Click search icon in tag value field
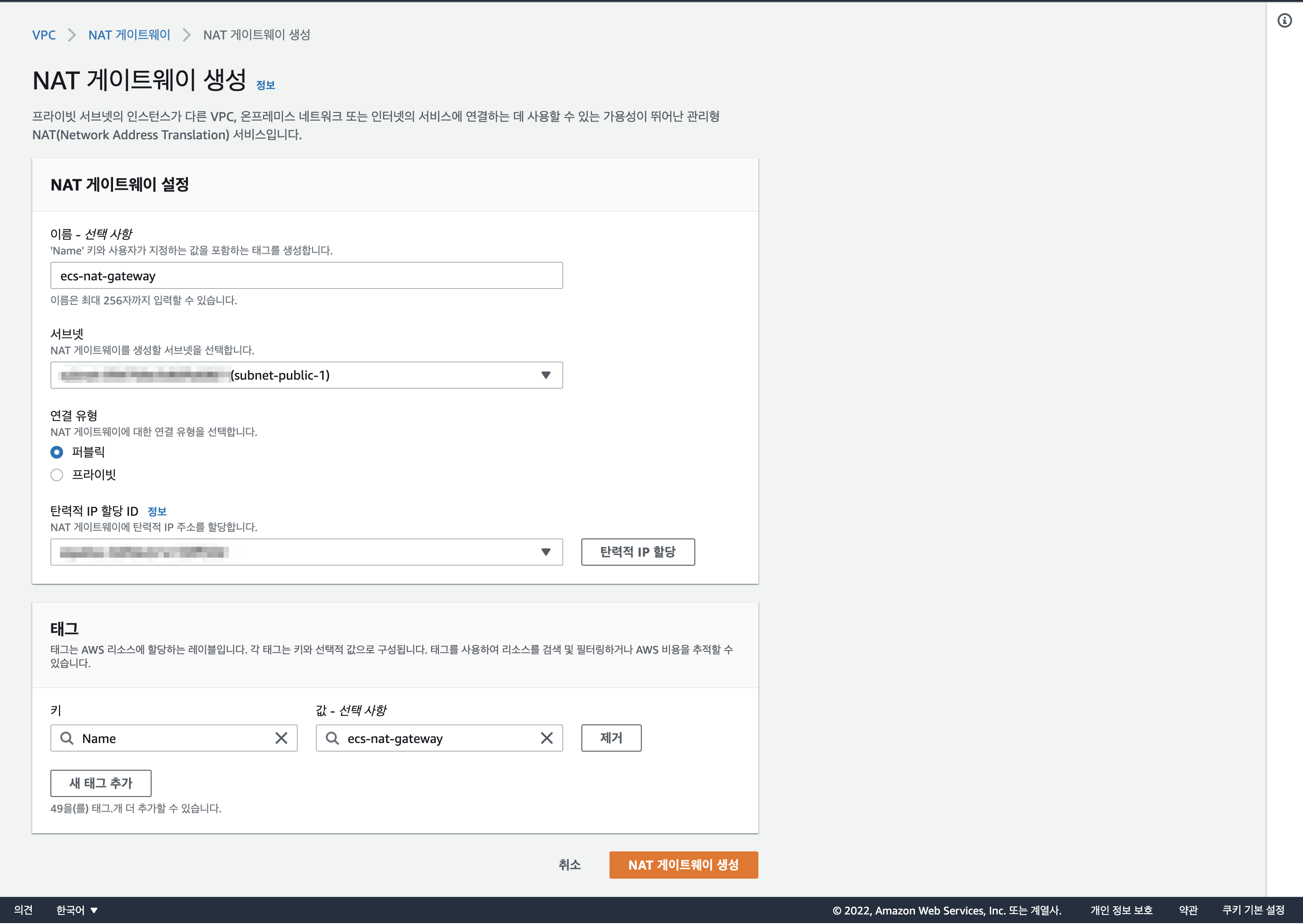1303x924 pixels. (x=332, y=738)
